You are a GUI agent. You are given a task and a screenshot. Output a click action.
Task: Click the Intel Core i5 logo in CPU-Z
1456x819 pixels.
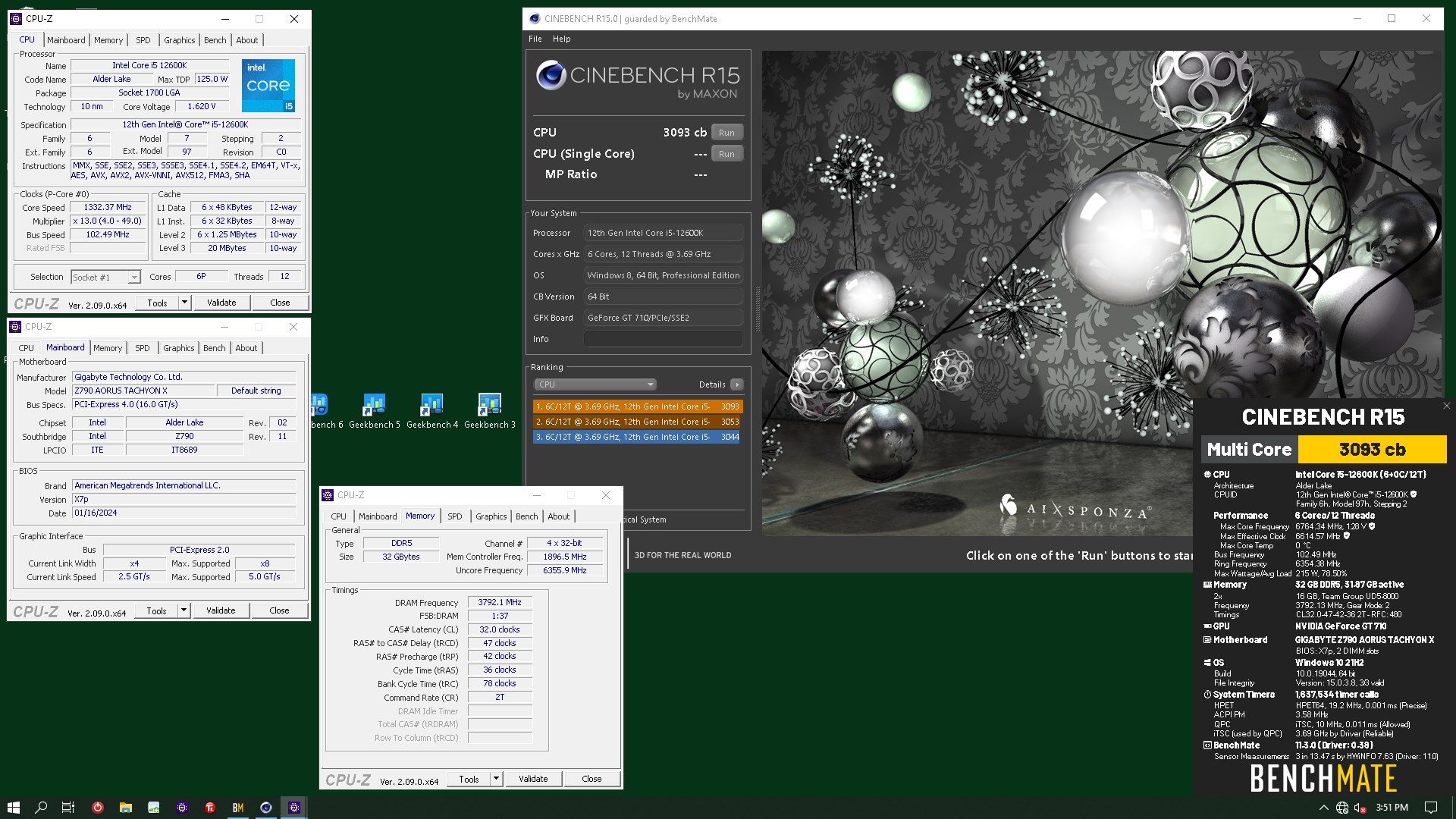[x=268, y=86]
